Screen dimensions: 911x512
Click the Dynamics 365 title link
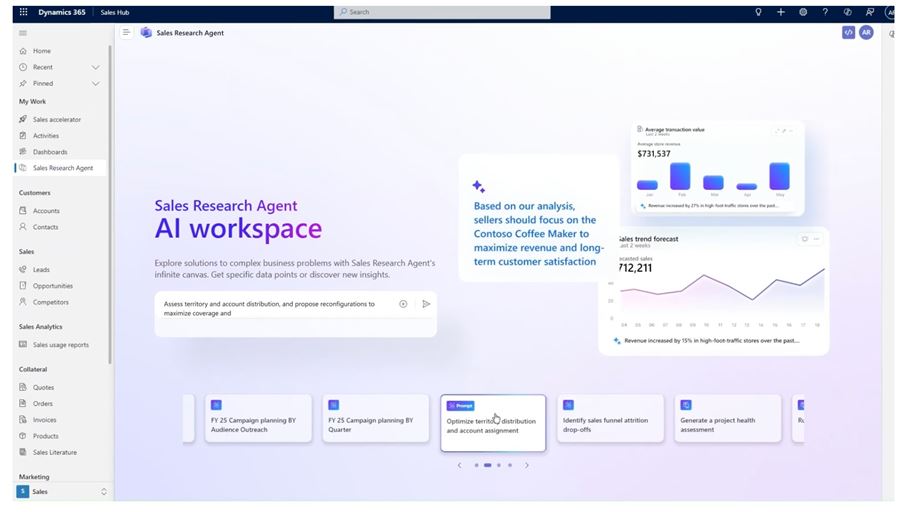pyautogui.click(x=62, y=12)
